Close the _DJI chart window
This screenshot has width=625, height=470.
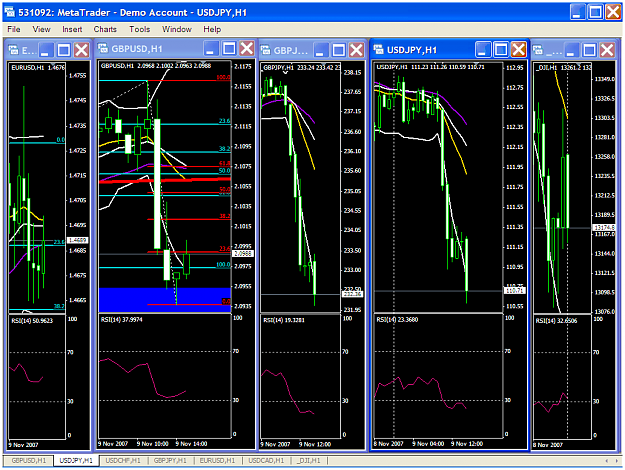607,50
